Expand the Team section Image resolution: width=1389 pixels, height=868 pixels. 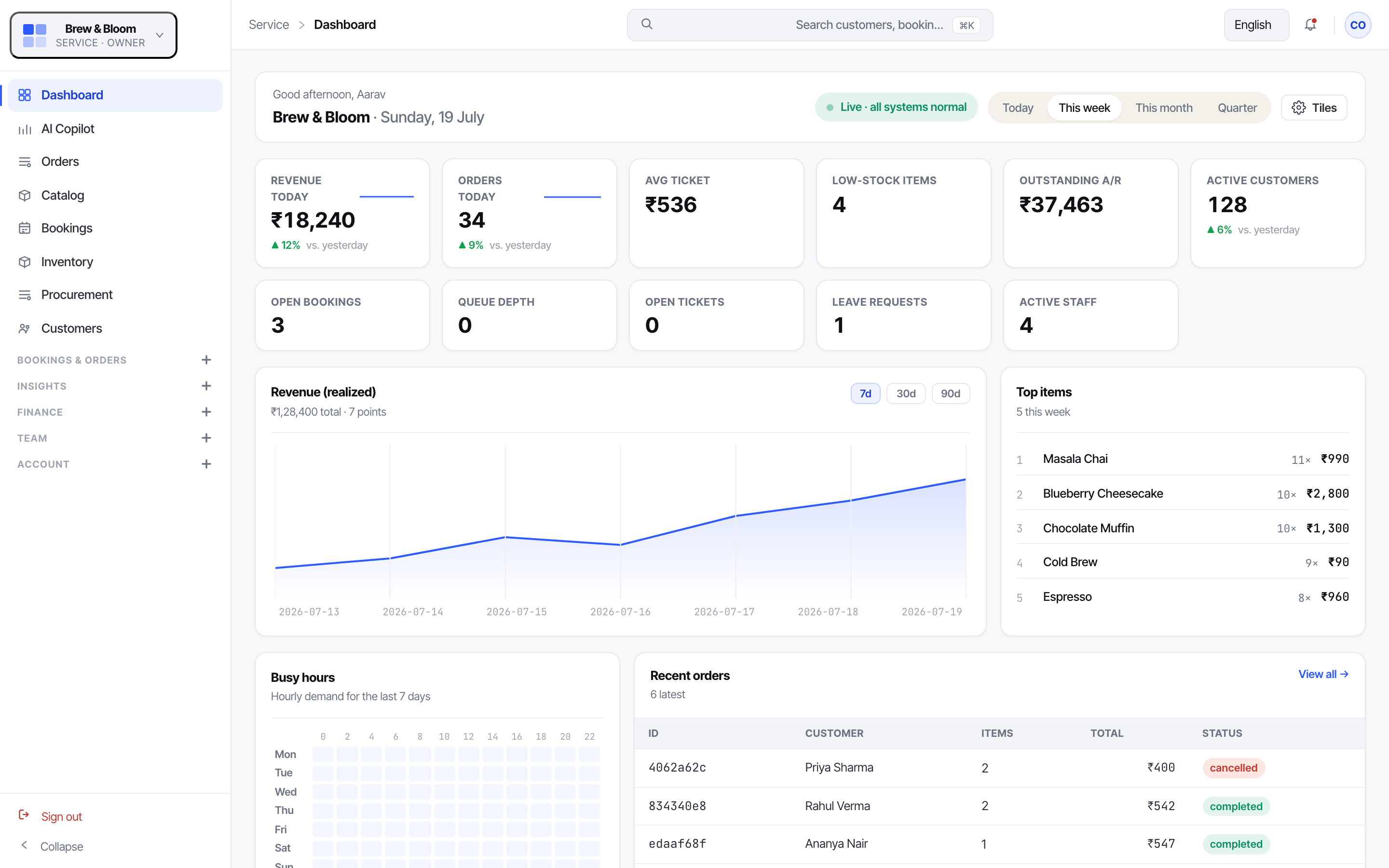[206, 438]
